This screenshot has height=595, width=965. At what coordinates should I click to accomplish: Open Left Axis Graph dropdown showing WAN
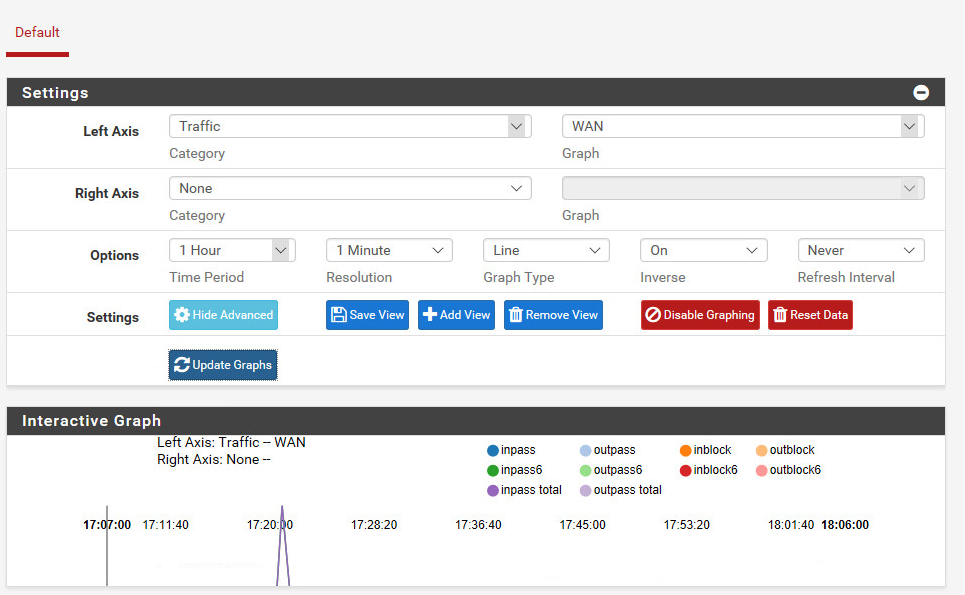point(743,126)
